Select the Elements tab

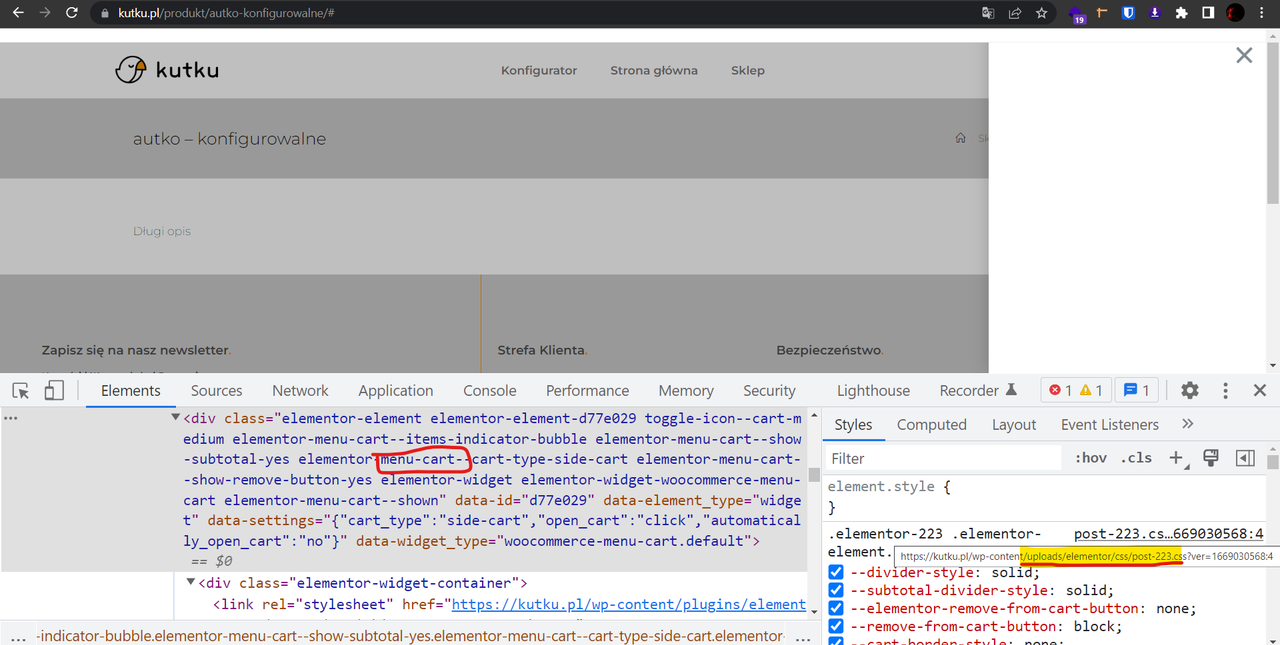click(x=131, y=390)
